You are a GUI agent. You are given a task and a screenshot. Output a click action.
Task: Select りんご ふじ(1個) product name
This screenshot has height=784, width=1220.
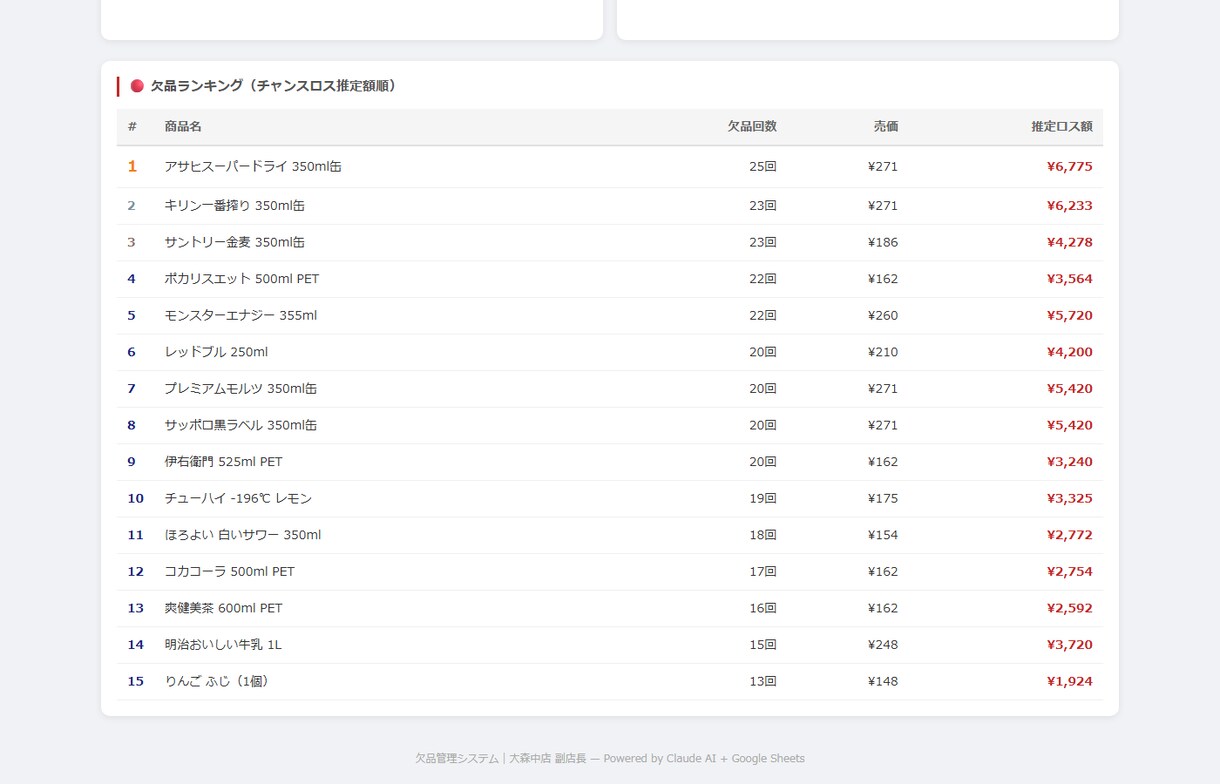[217, 682]
